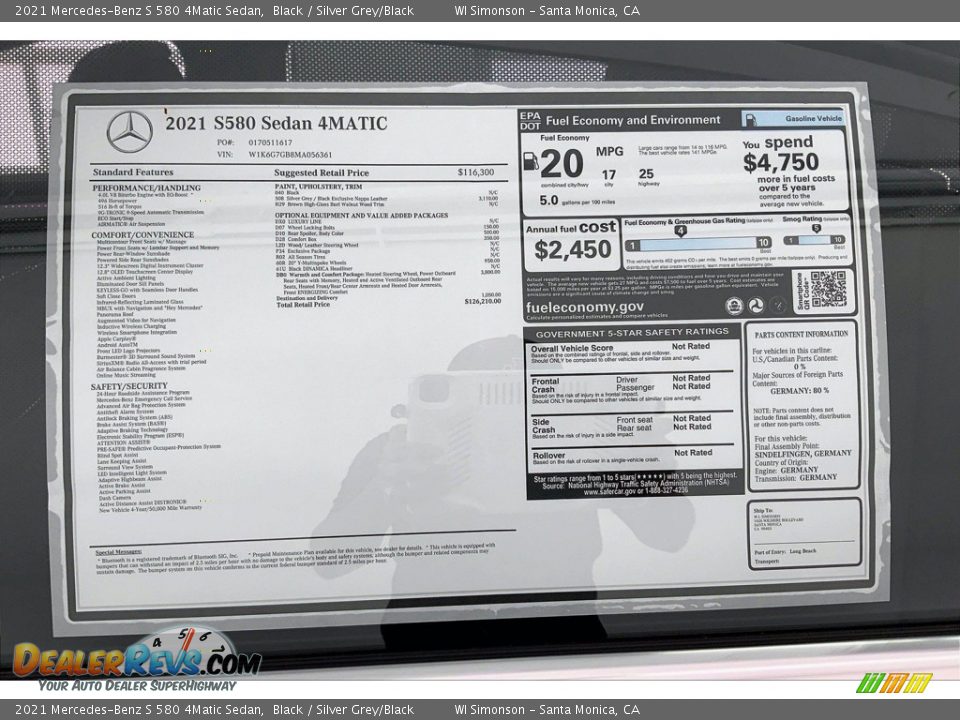Click the gas pump icon in Gasoline Vehicle banner
This screenshot has width=960, height=720.
coord(750,119)
